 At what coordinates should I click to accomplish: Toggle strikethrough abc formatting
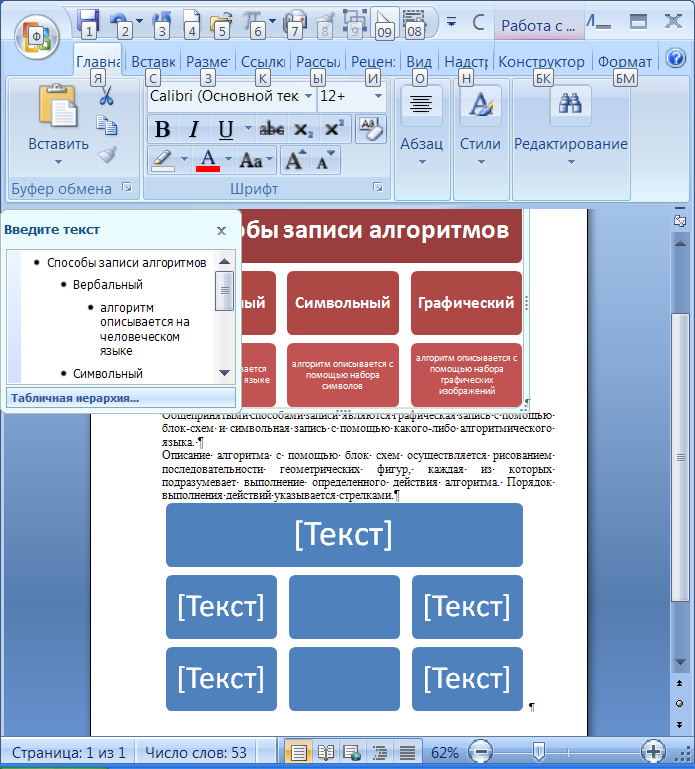pyautogui.click(x=271, y=129)
